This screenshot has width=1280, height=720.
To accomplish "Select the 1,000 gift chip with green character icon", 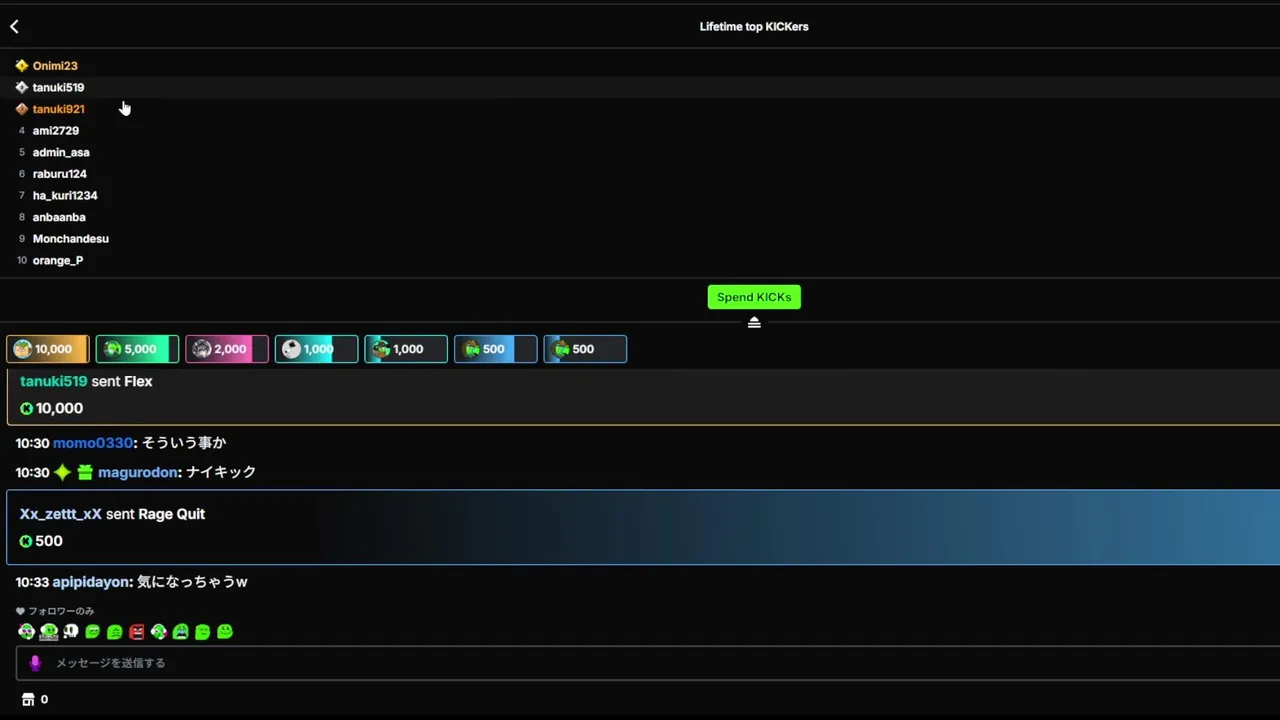I will (406, 349).
